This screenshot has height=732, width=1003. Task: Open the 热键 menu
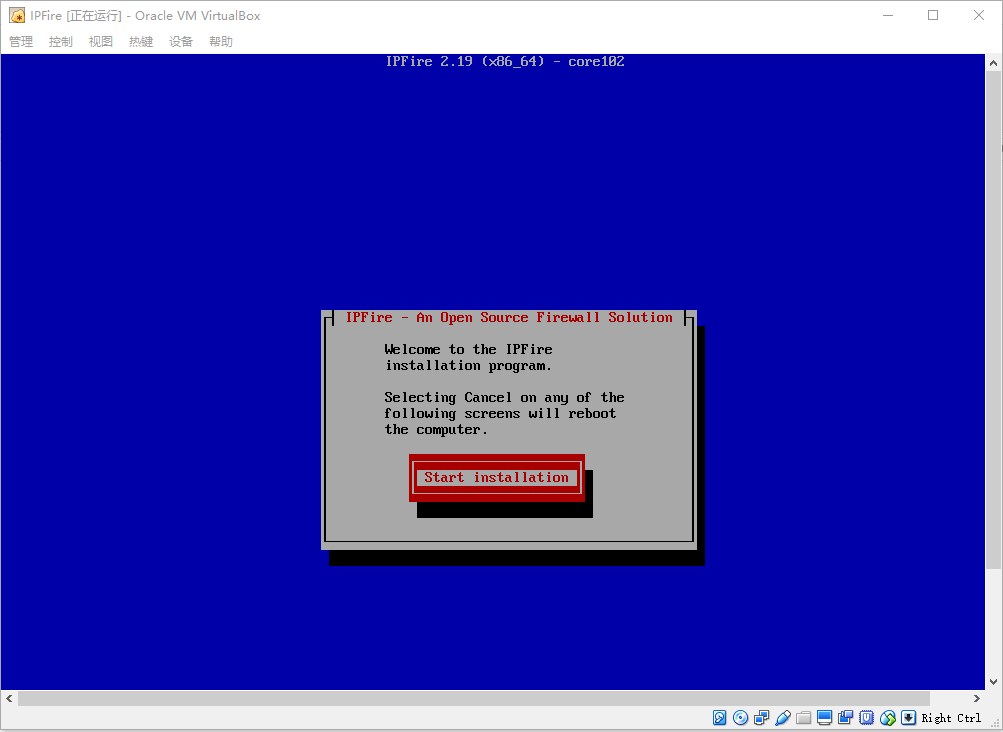pyautogui.click(x=141, y=42)
